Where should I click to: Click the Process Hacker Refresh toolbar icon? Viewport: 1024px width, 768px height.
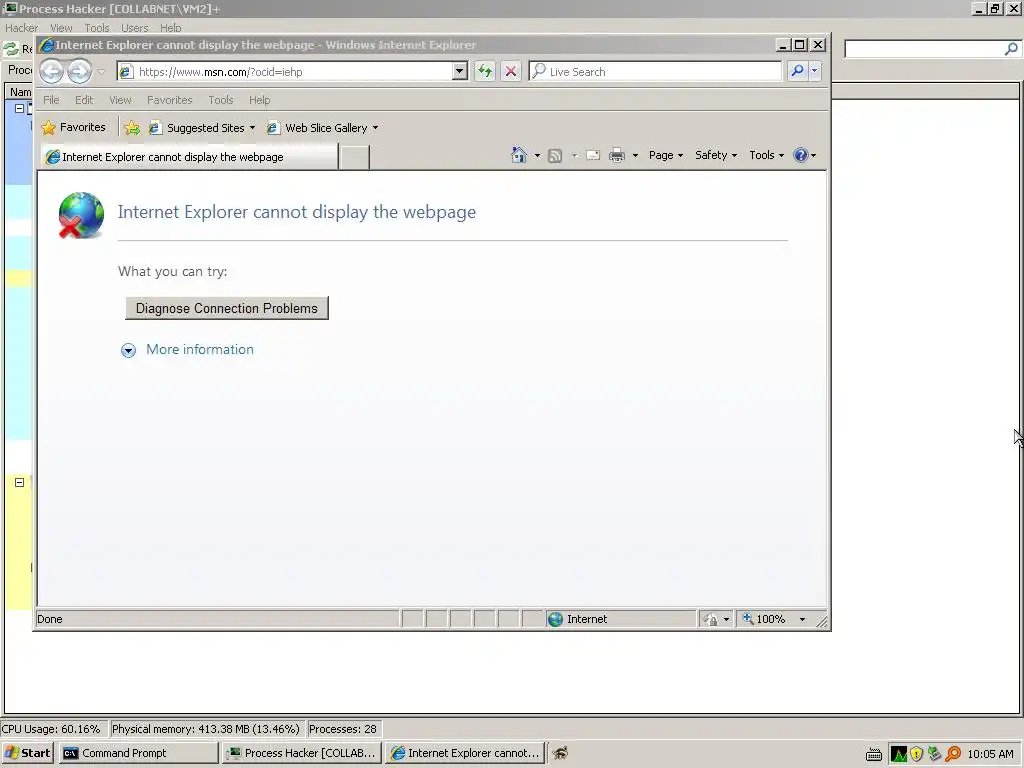[x=11, y=49]
